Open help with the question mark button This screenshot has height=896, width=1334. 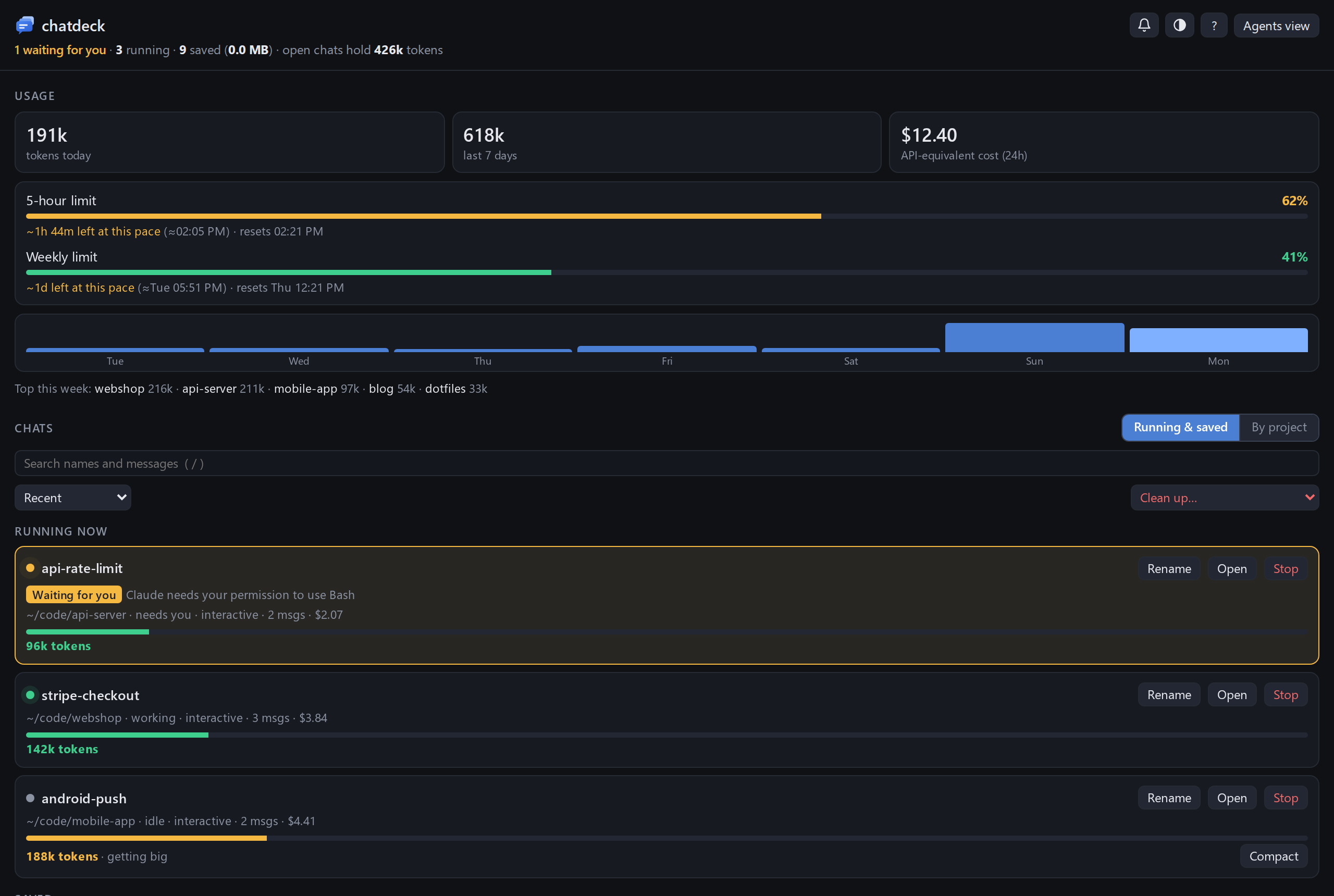click(x=1214, y=25)
